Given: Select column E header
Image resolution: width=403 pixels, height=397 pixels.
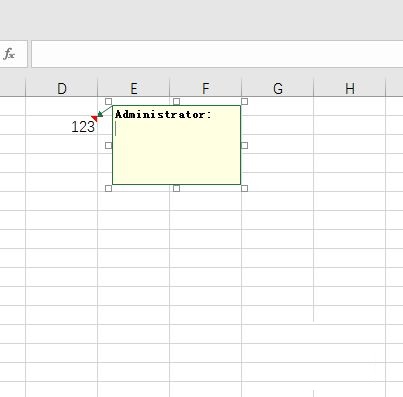Looking at the screenshot, I should pyautogui.click(x=134, y=88).
